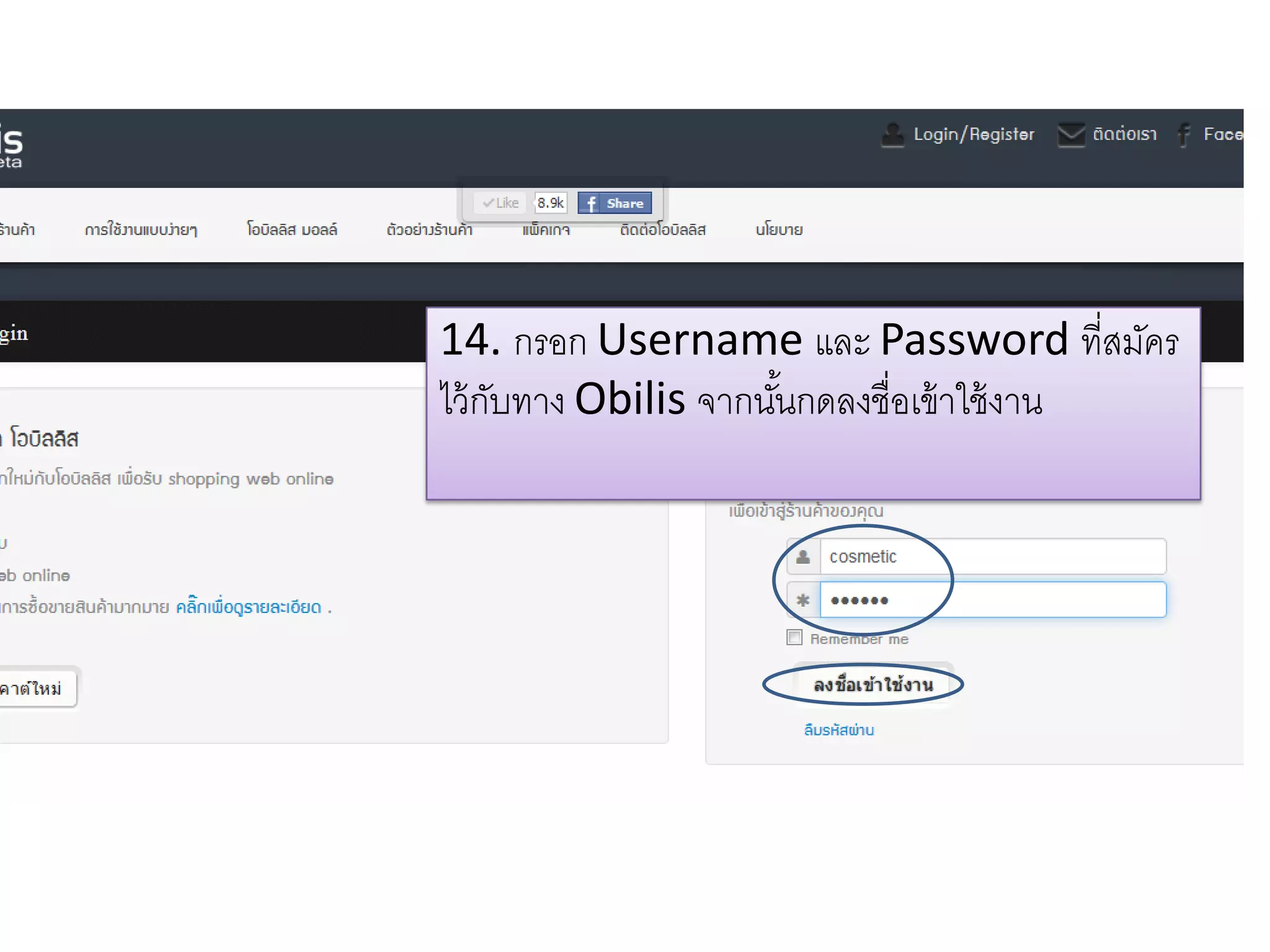Click the user icon beside username field

(804, 557)
